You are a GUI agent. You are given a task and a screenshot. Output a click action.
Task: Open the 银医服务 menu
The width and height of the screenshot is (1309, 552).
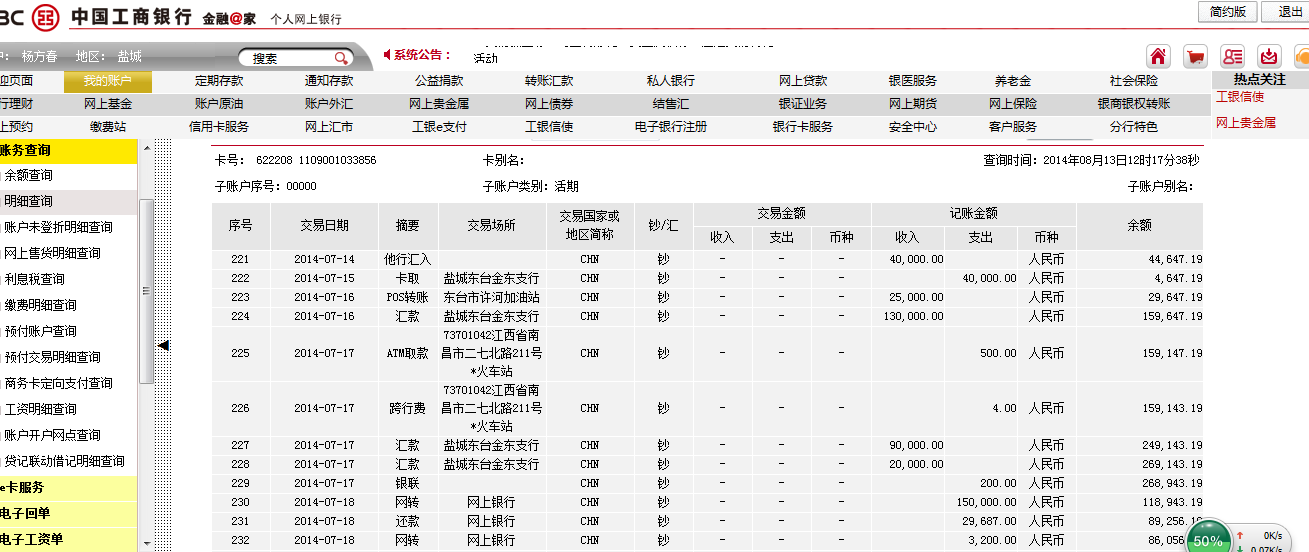pos(913,81)
